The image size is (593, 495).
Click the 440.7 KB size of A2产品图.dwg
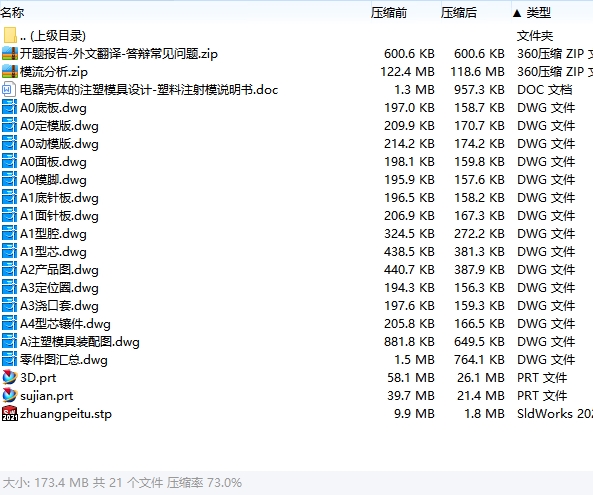(409, 270)
